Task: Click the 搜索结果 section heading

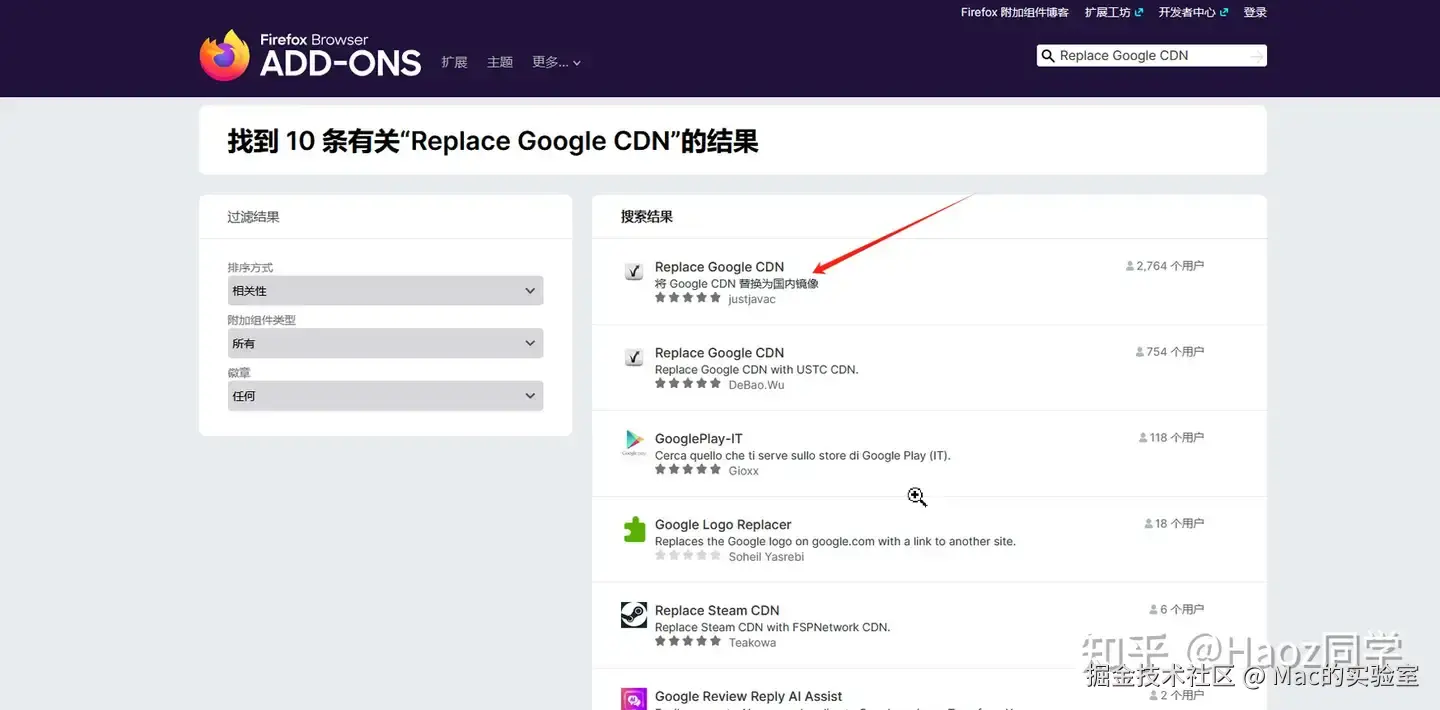Action: point(647,217)
